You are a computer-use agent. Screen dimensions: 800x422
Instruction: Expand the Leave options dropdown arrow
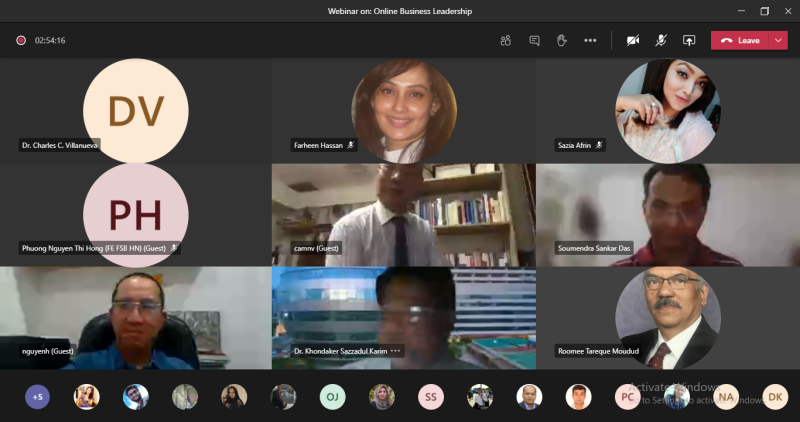[x=779, y=40]
